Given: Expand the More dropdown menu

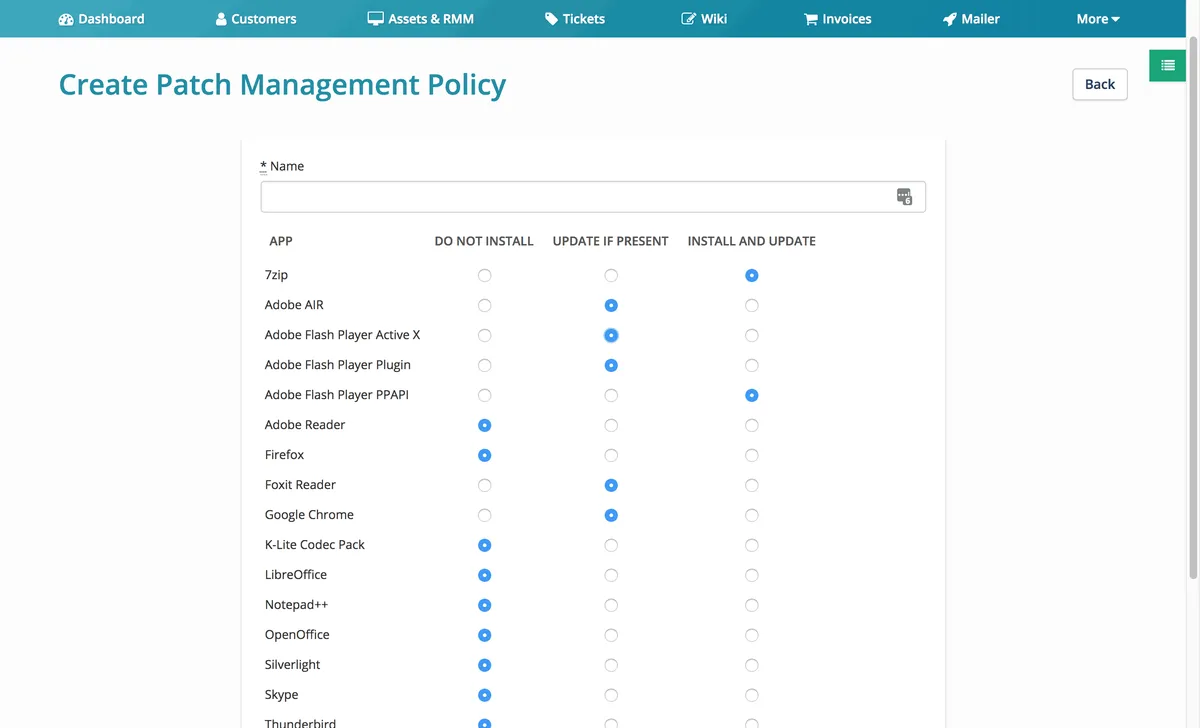Looking at the screenshot, I should click(x=1097, y=19).
